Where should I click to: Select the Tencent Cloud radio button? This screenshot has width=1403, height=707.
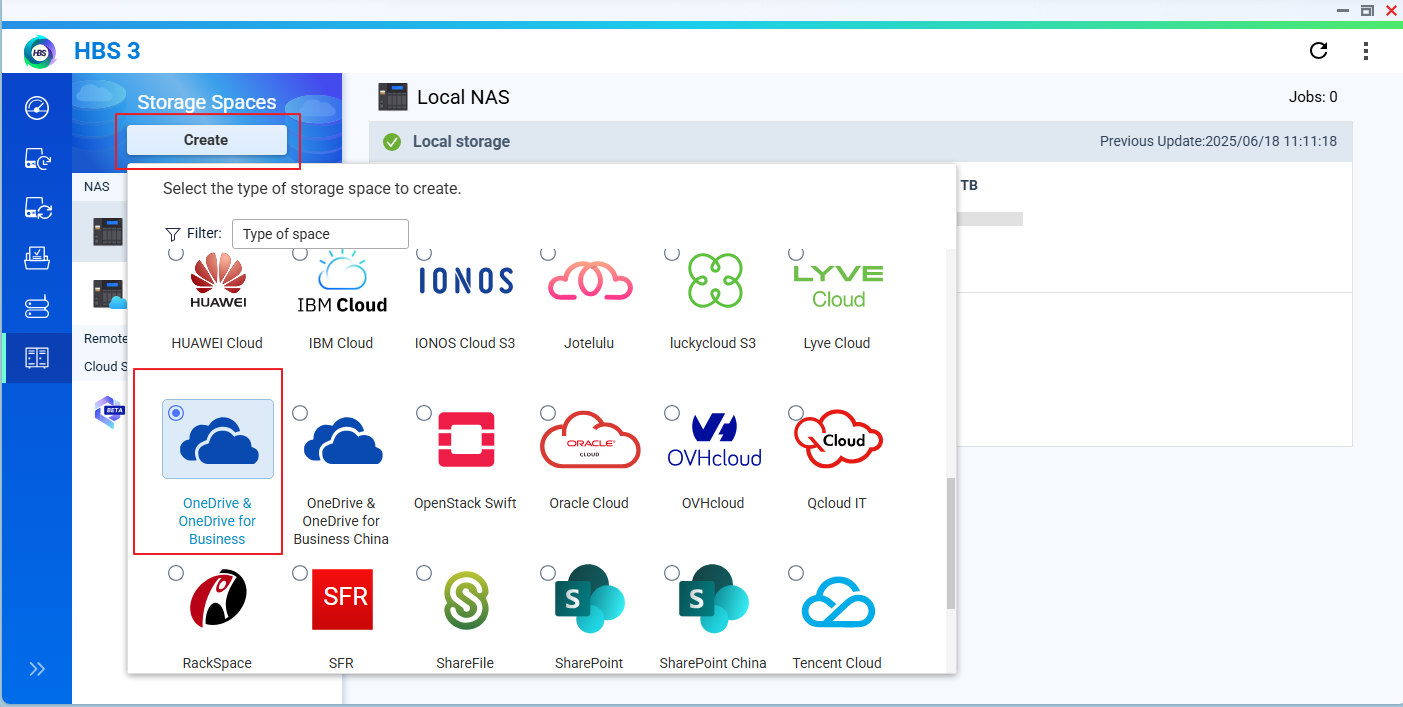(x=796, y=573)
